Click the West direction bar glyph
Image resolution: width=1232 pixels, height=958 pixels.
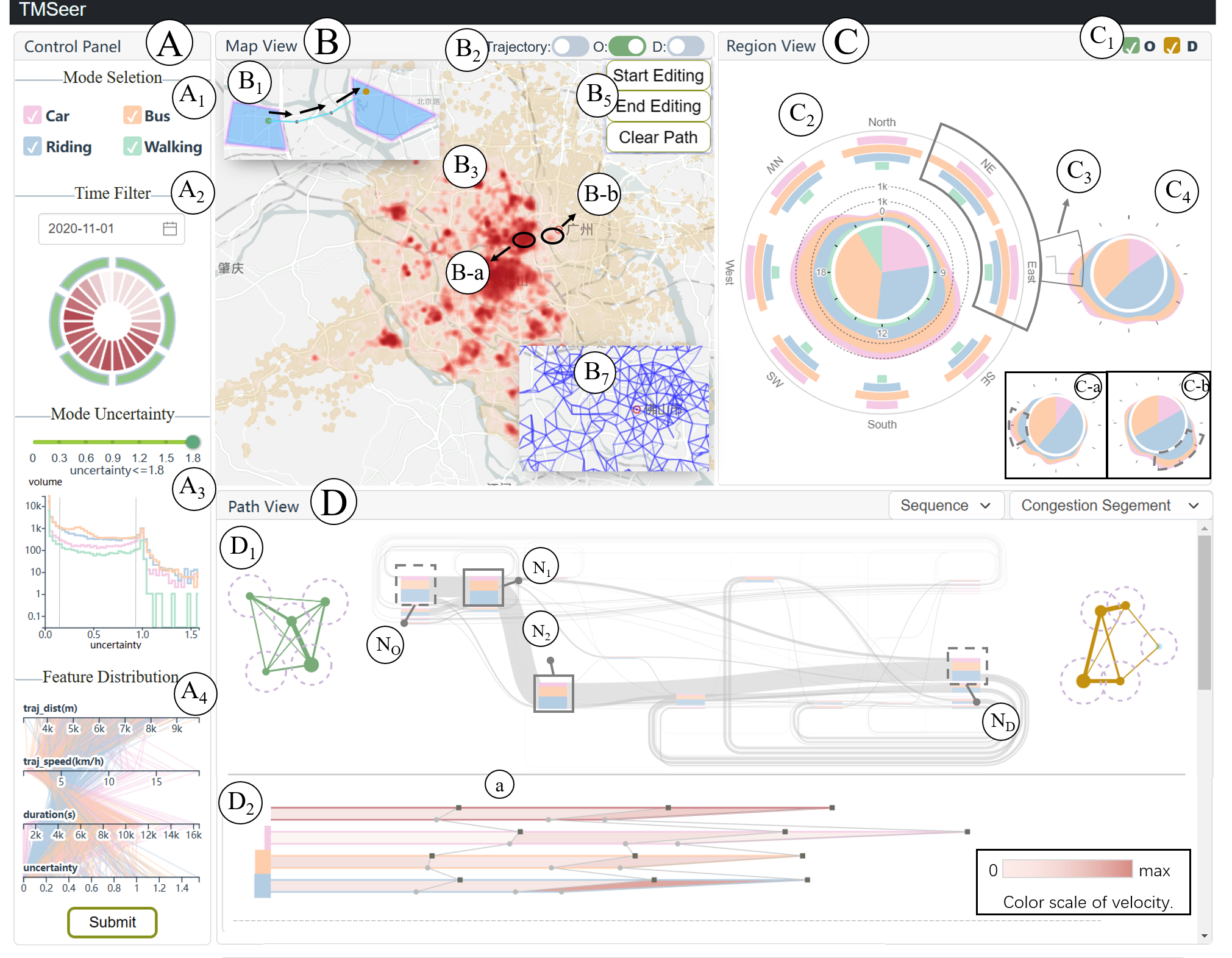[763, 272]
